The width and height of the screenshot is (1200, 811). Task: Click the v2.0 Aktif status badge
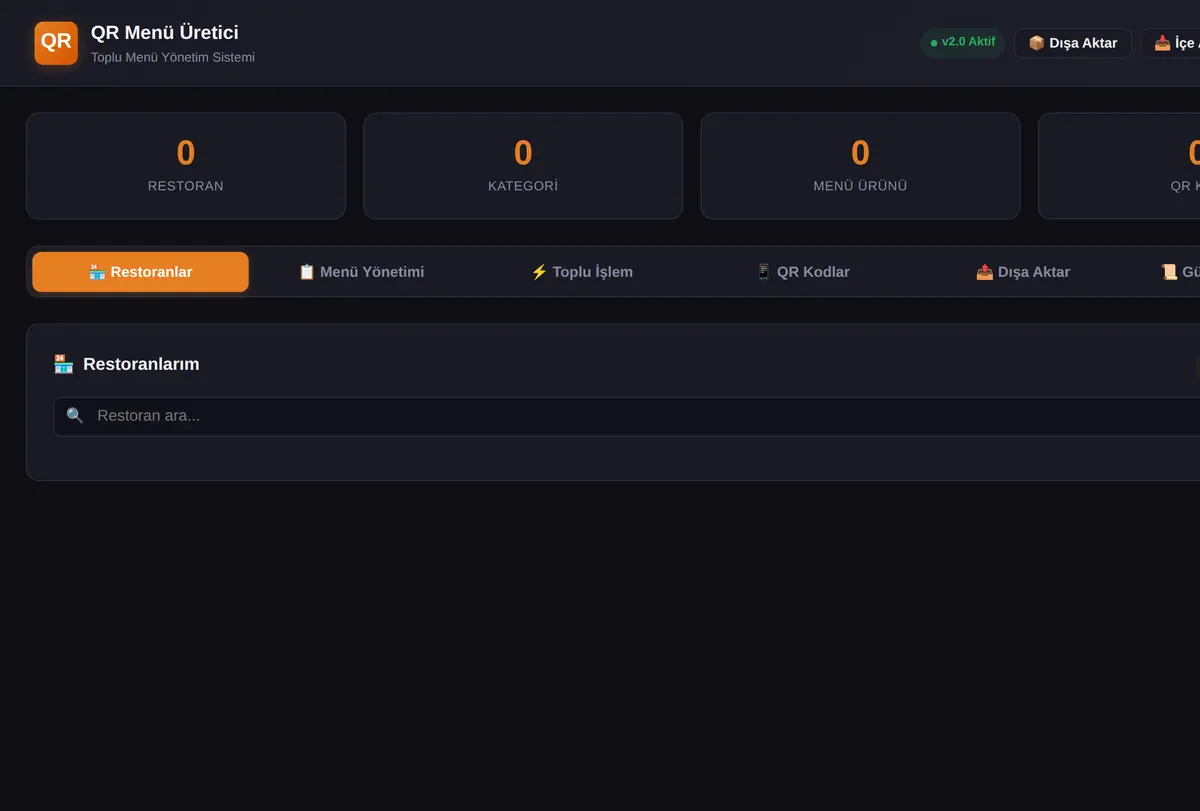963,42
